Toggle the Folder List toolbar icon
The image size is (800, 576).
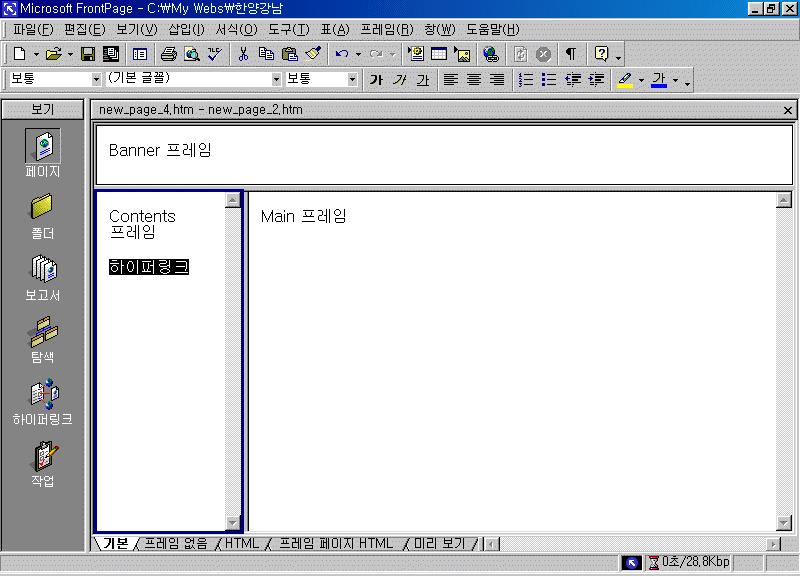click(x=139, y=54)
